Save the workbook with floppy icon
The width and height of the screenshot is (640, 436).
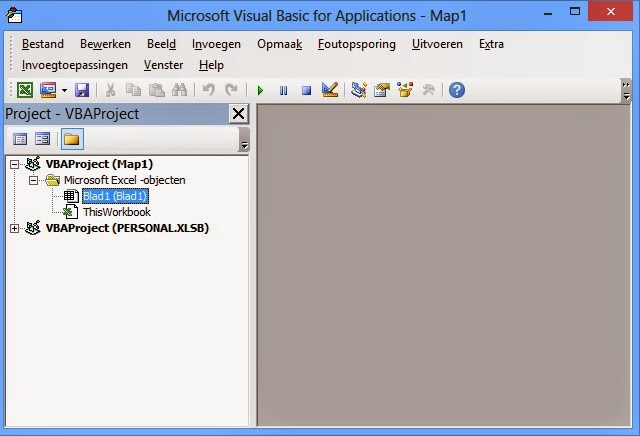[x=82, y=90]
